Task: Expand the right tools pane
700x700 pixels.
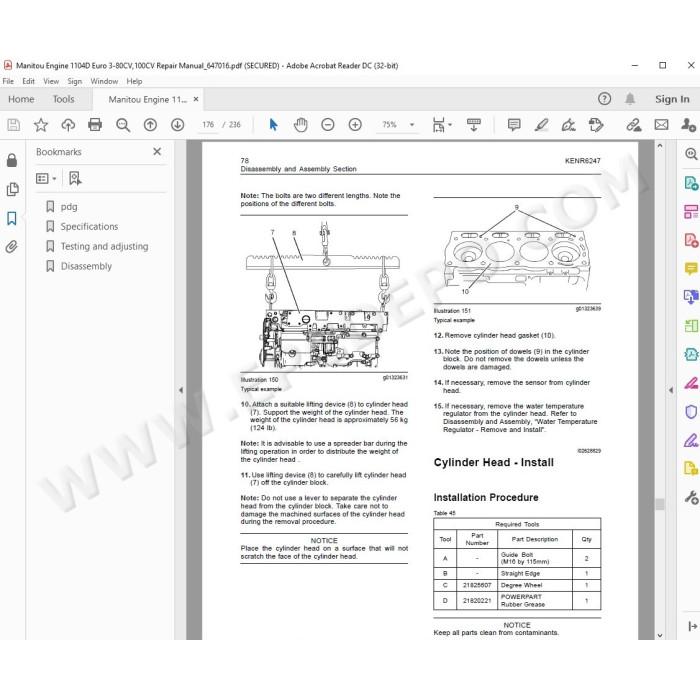Action: click(692, 626)
